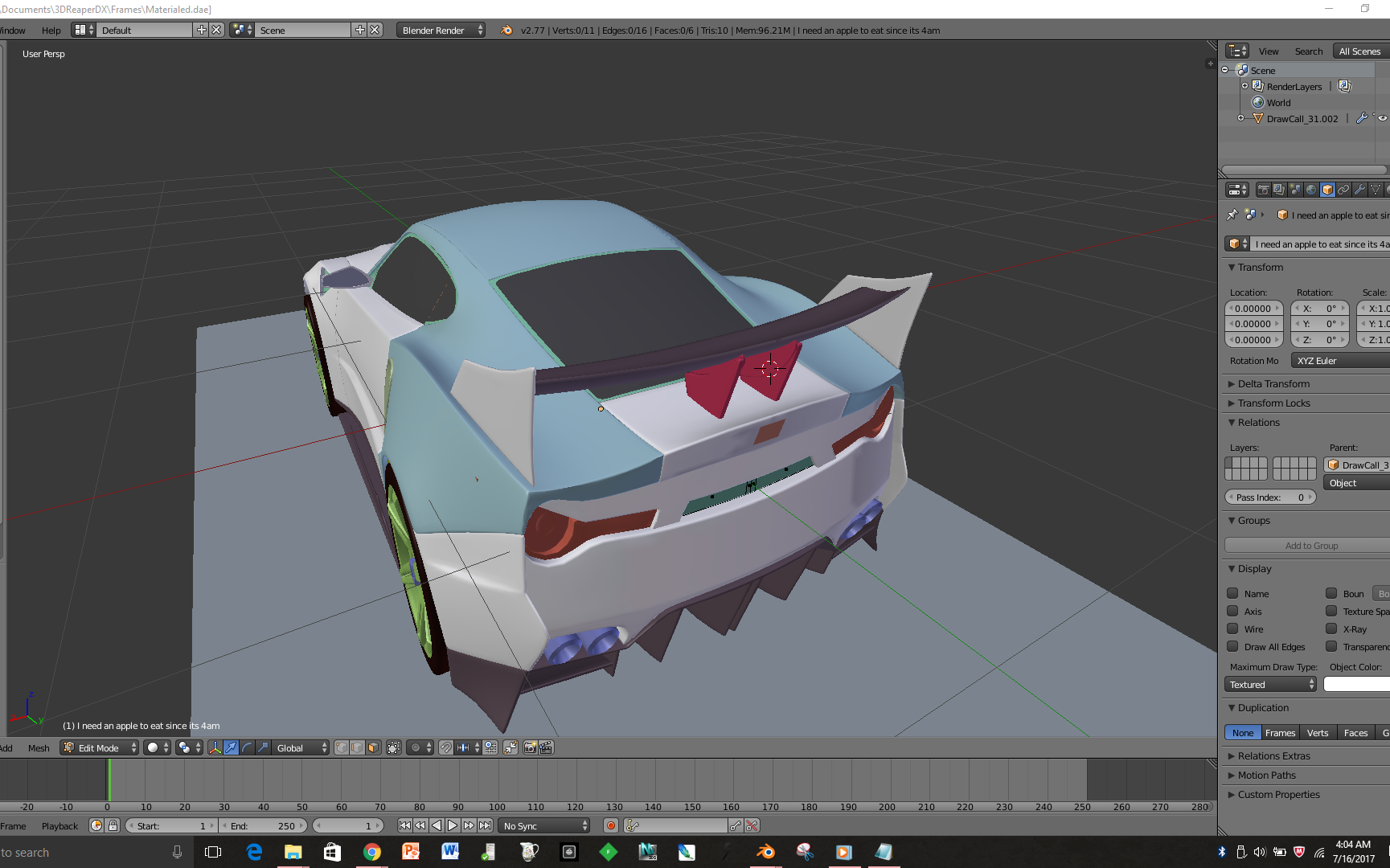
Task: Click the Add to Group button
Action: (1310, 546)
